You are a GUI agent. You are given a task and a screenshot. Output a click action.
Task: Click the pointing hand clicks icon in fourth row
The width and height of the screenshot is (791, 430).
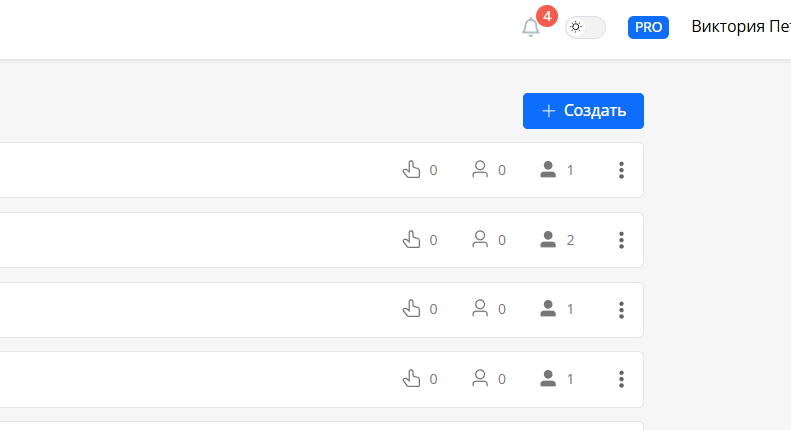(411, 379)
